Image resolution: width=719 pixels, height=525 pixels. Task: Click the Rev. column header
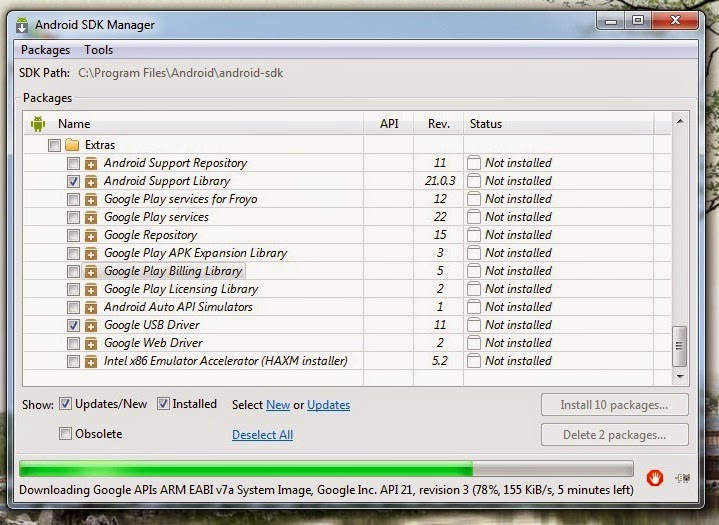click(439, 124)
